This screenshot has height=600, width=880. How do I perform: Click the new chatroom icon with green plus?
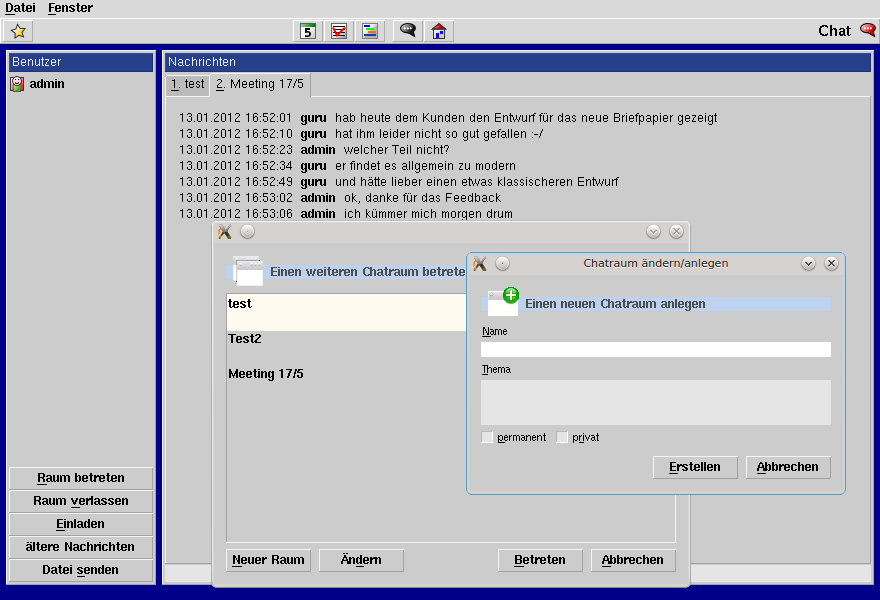pyautogui.click(x=503, y=302)
